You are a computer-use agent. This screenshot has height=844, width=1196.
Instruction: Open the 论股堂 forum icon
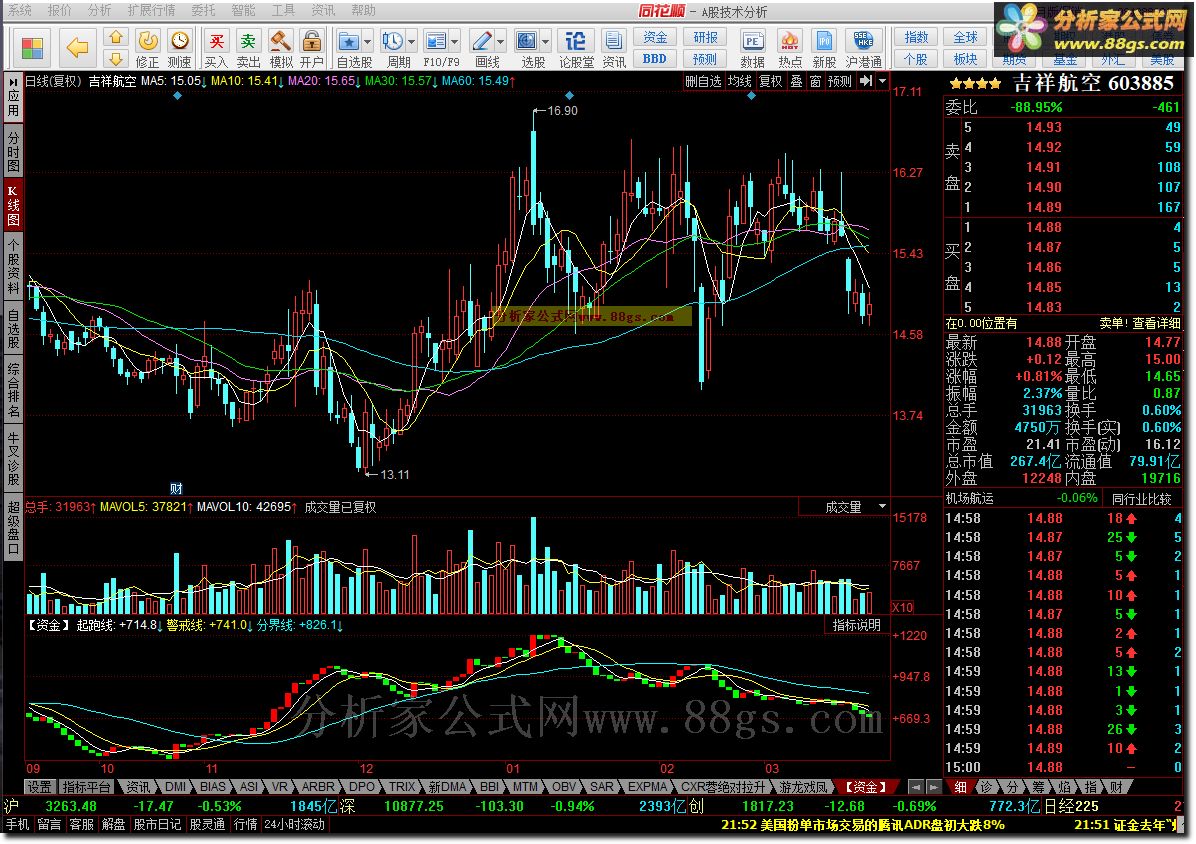click(576, 48)
